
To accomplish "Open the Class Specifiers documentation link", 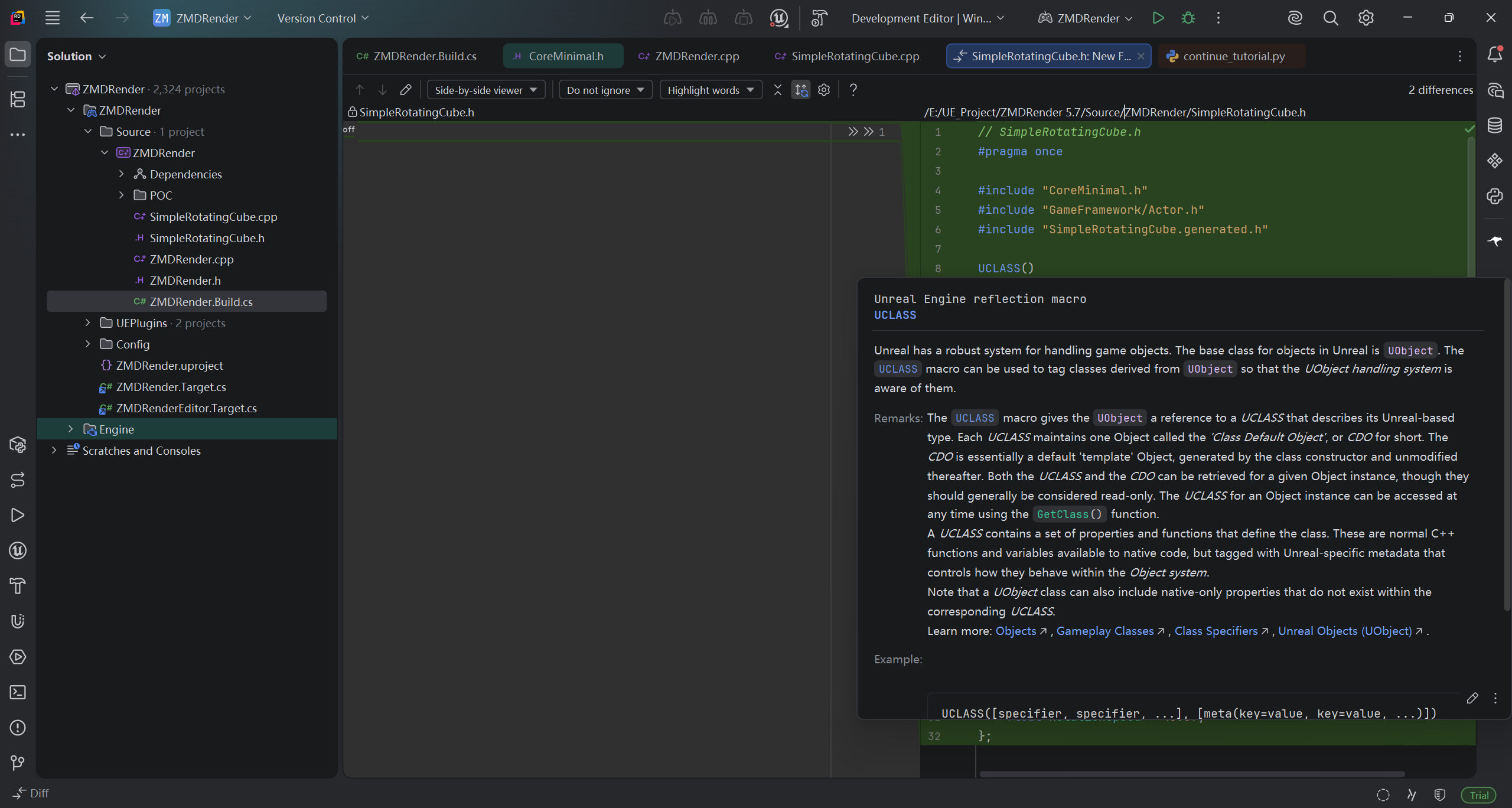I will [1216, 631].
